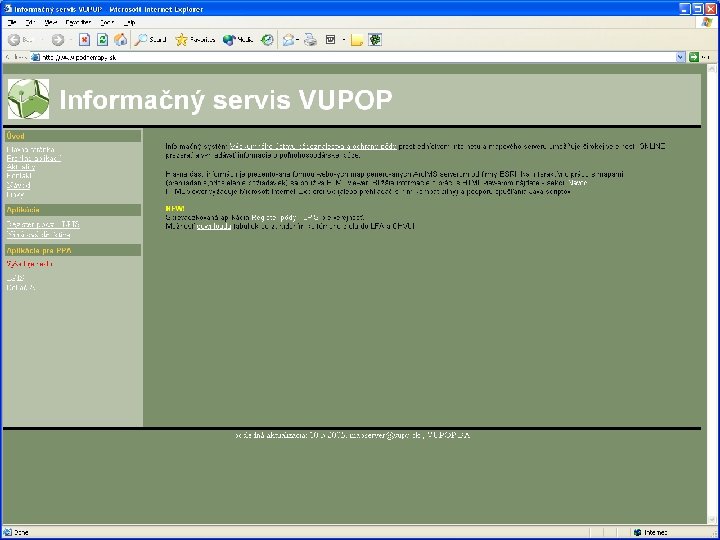Screen dimensions: 720x540
Task: Open the Register pôdy LPIS application link
Action: pos(43,224)
